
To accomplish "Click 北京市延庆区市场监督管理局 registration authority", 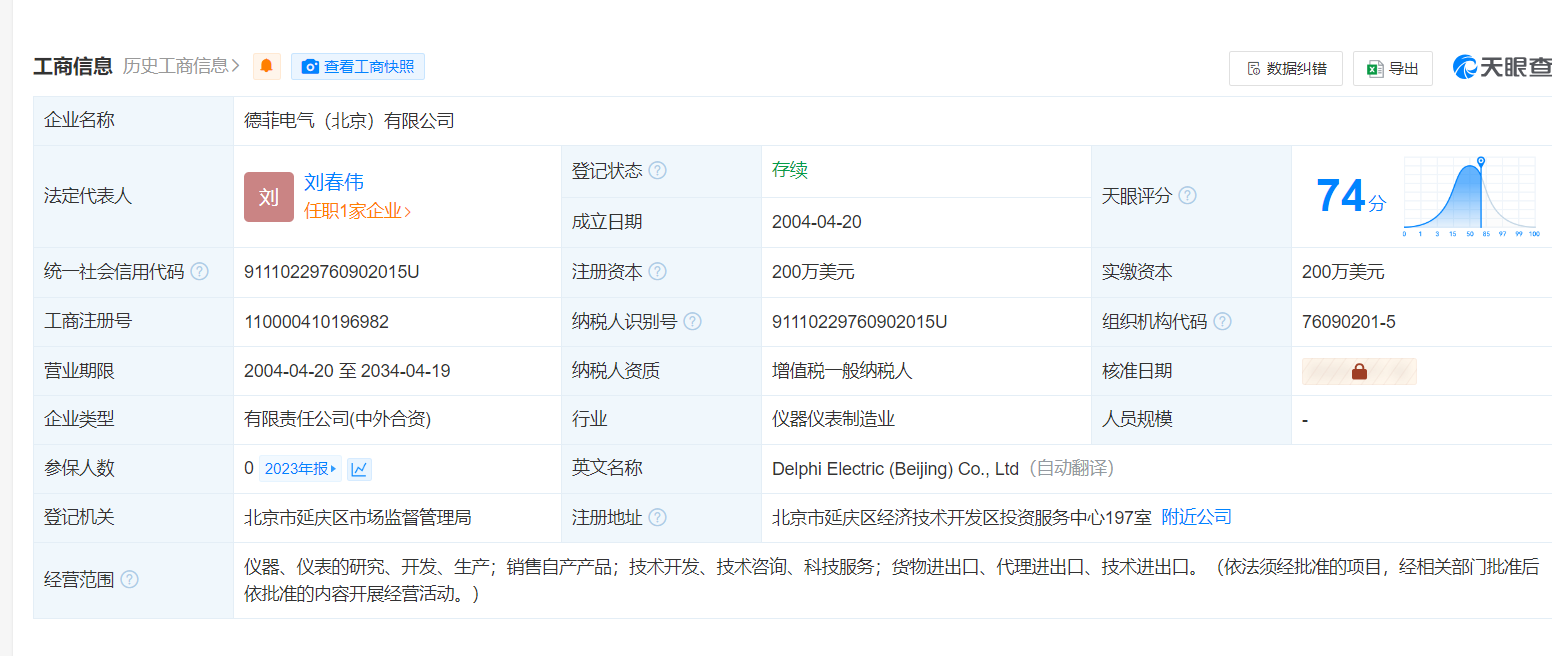I will click(357, 518).
